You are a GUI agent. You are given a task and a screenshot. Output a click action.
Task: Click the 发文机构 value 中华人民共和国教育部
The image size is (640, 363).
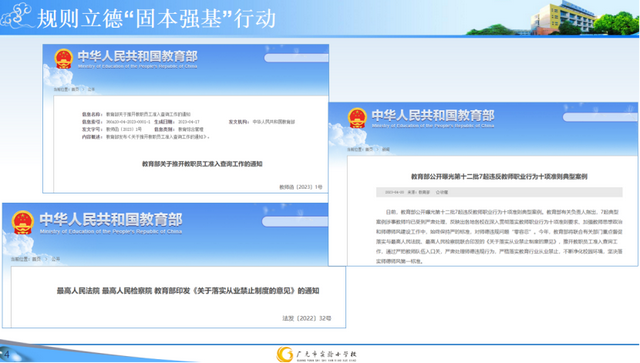(273, 122)
